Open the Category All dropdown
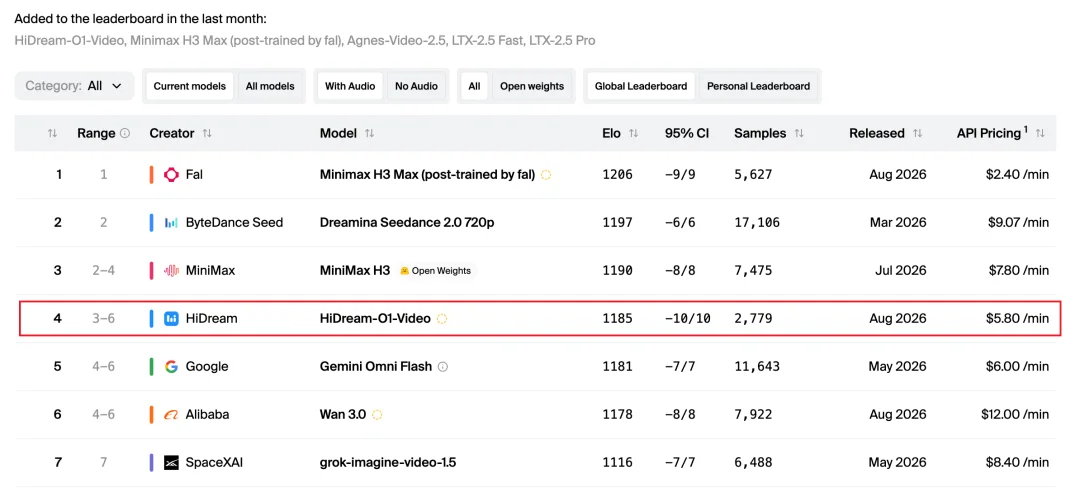The image size is (1080, 488). [74, 86]
